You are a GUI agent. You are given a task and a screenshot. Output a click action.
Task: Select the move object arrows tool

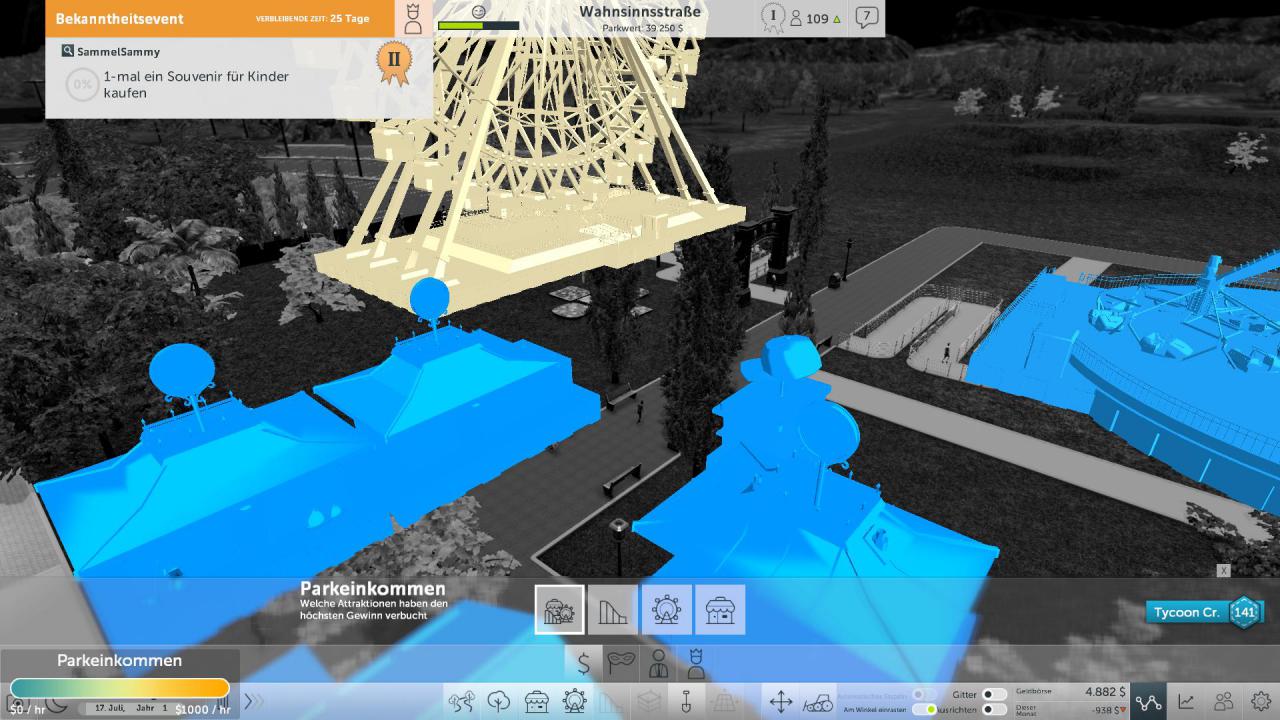(x=781, y=701)
